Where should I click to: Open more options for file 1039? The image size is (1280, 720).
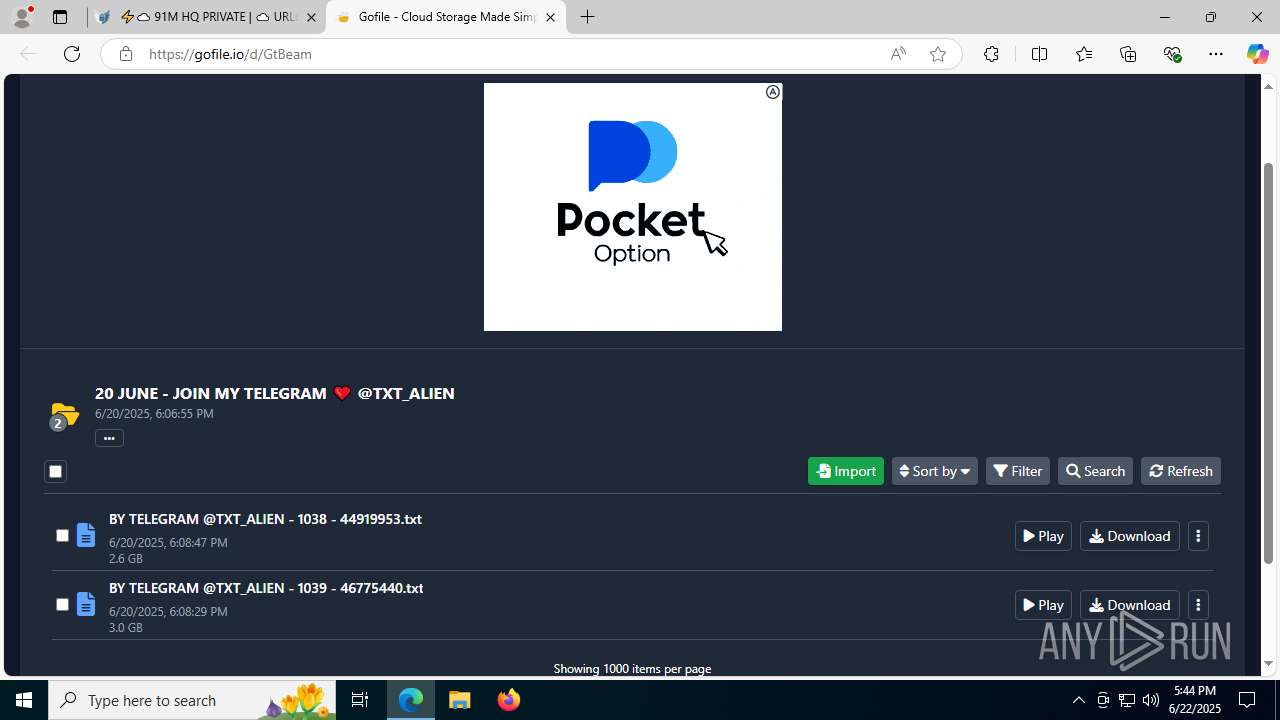(1198, 605)
